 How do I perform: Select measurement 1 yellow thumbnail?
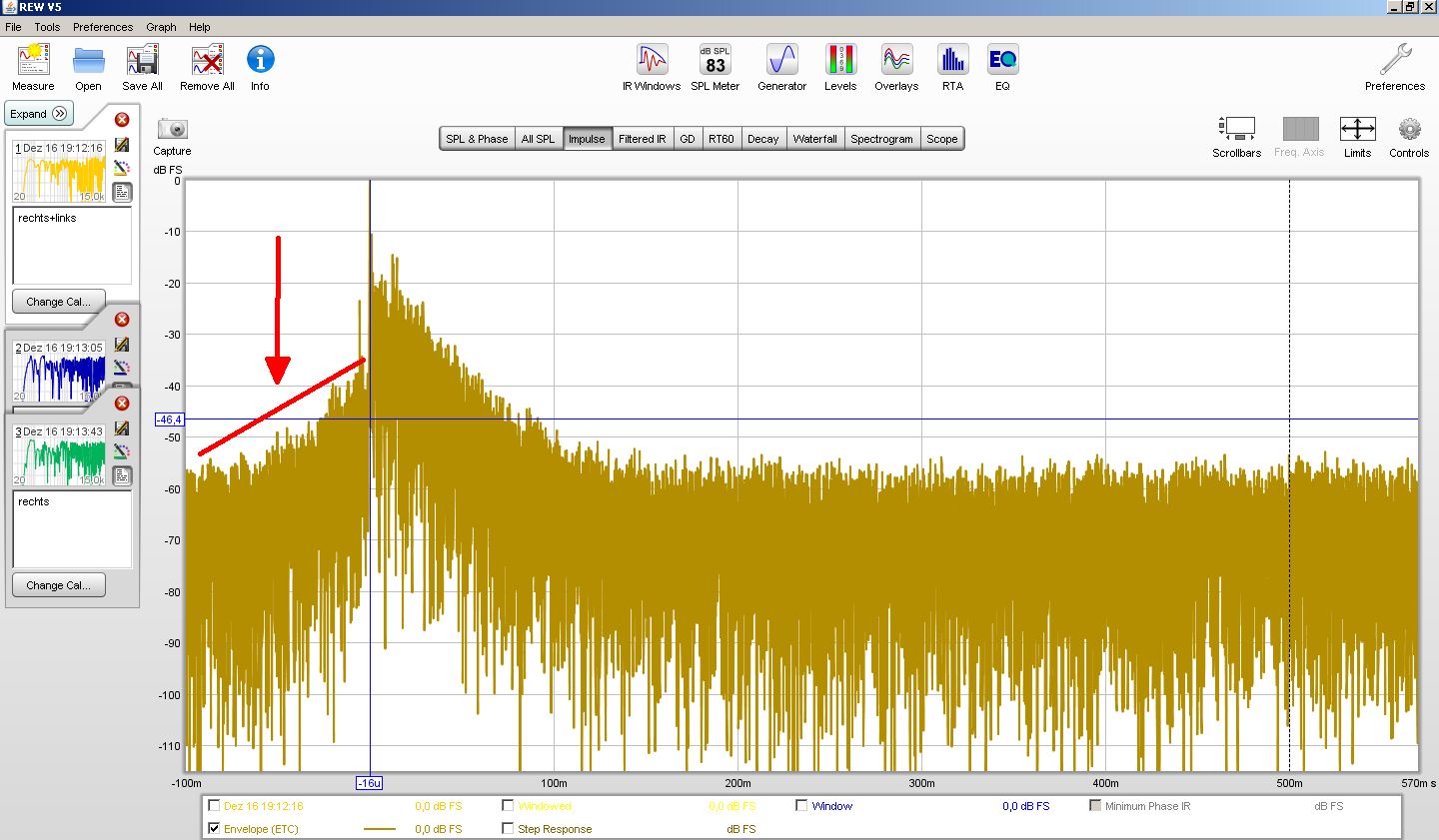59,171
